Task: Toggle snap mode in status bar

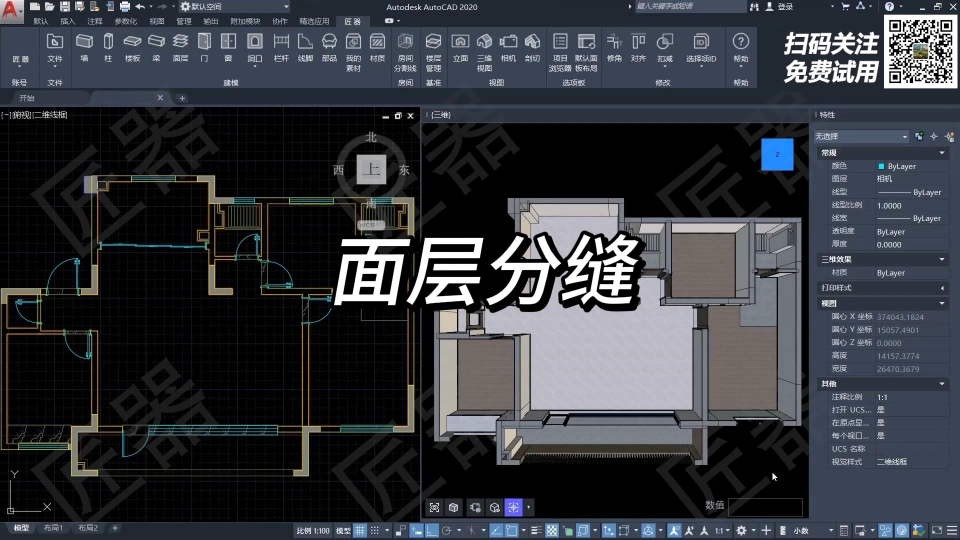Action: click(374, 530)
